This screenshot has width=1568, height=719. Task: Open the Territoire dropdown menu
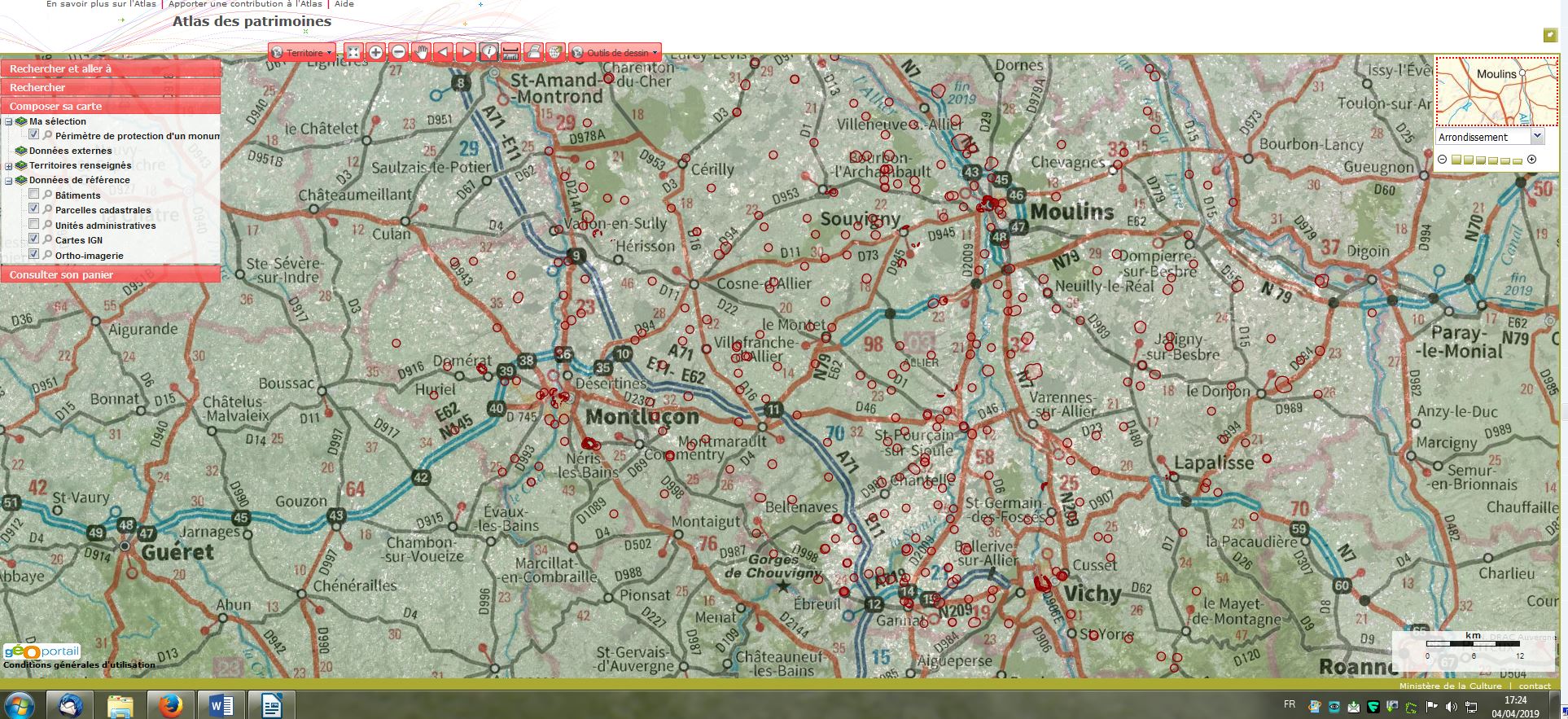tap(302, 52)
